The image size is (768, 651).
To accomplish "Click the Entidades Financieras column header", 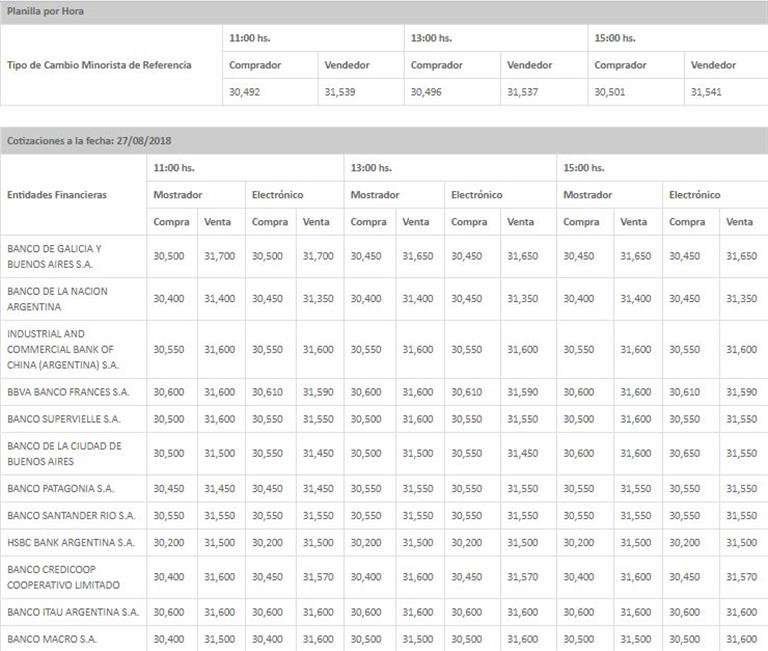I will coord(56,195).
